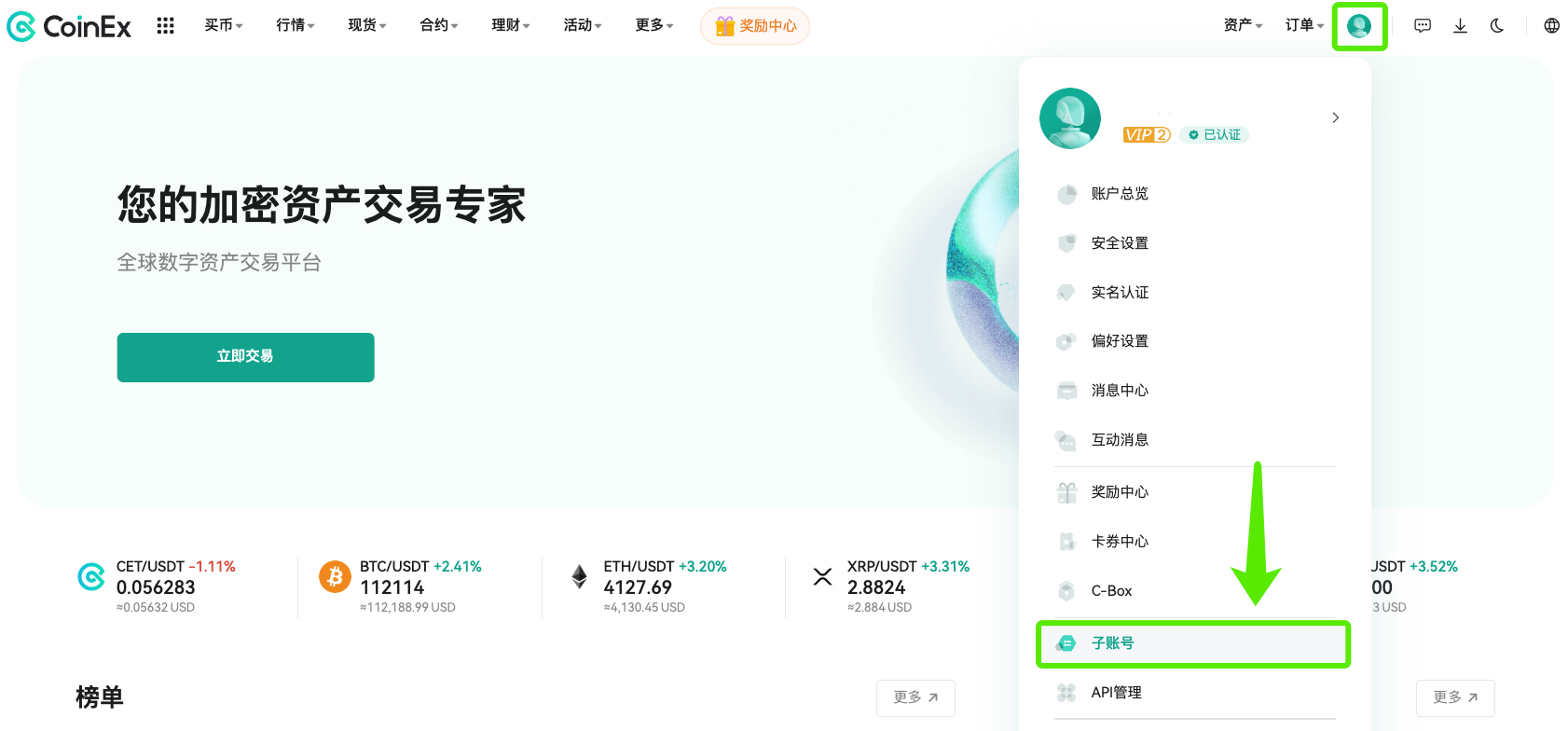Screen dimensions: 1568x731
Task: Click the Bitcoin coin icon
Action: [x=335, y=577]
